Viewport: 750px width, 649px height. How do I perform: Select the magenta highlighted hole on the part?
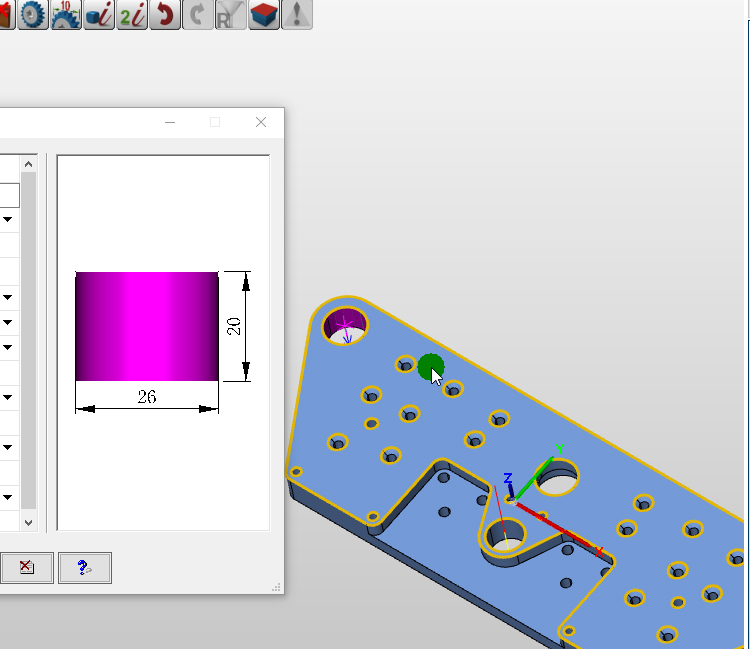(345, 326)
